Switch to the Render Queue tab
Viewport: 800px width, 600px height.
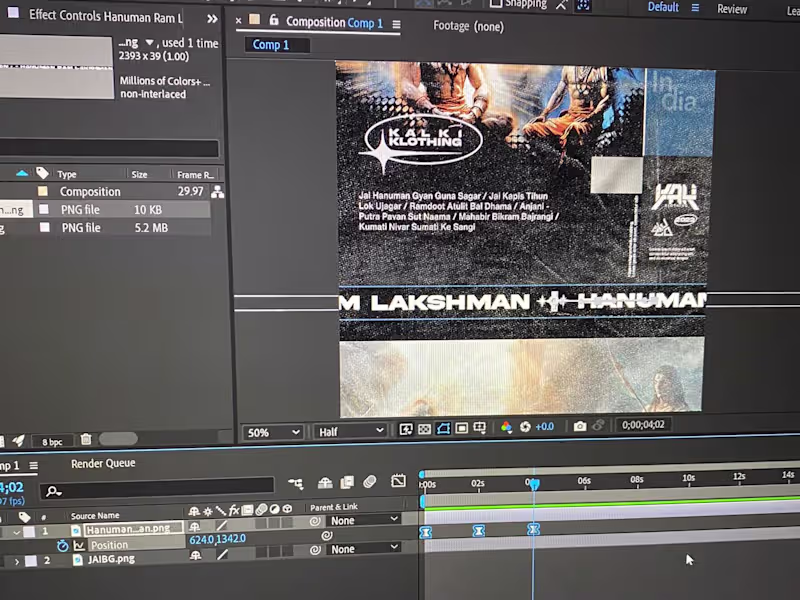(x=103, y=463)
